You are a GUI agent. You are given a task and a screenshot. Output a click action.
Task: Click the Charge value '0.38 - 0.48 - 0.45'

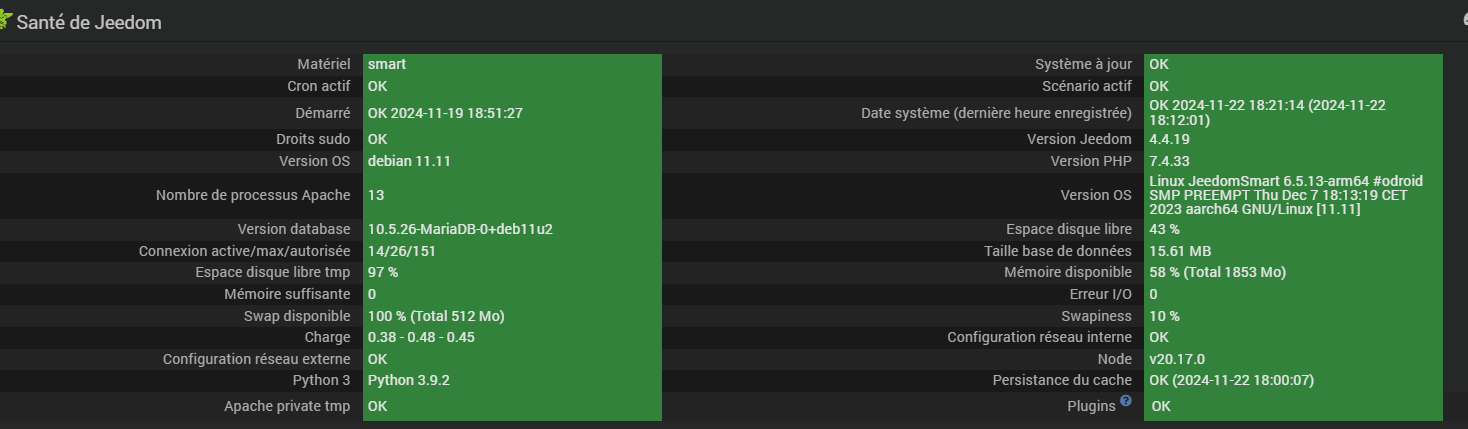coord(421,337)
